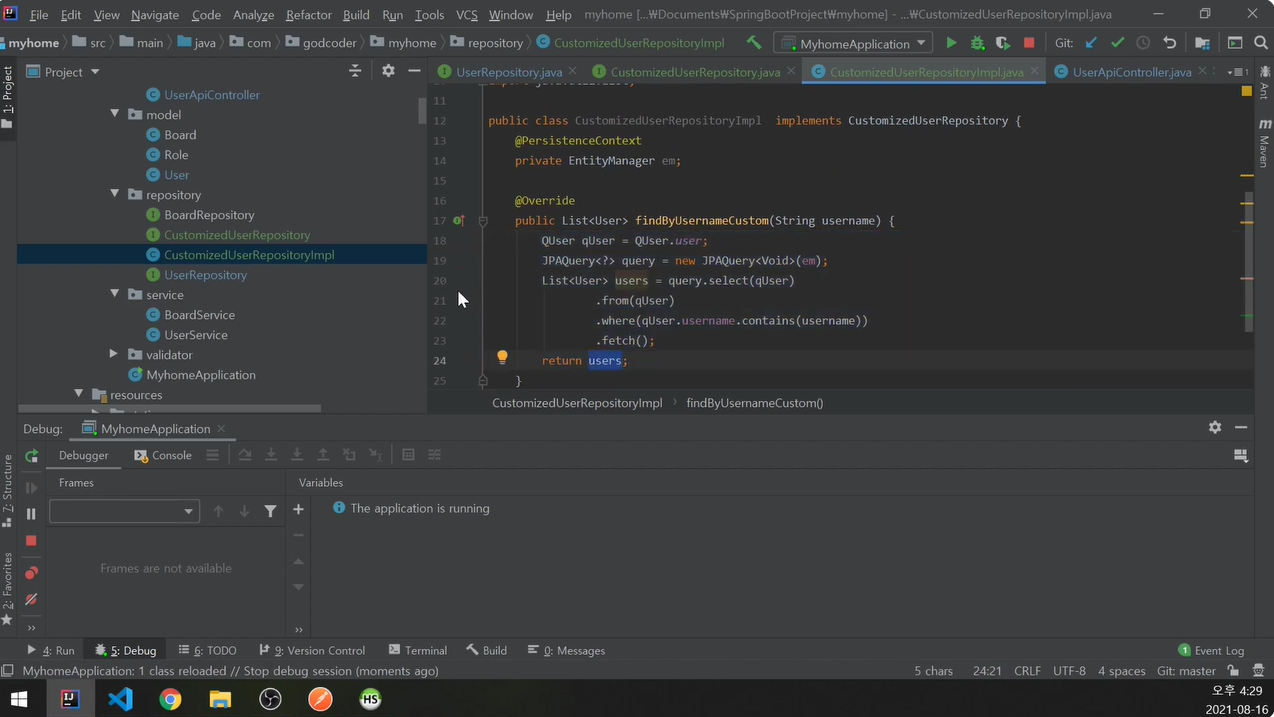The height and width of the screenshot is (717, 1274).
Task: Filter frames with the funnel icon
Action: point(270,511)
